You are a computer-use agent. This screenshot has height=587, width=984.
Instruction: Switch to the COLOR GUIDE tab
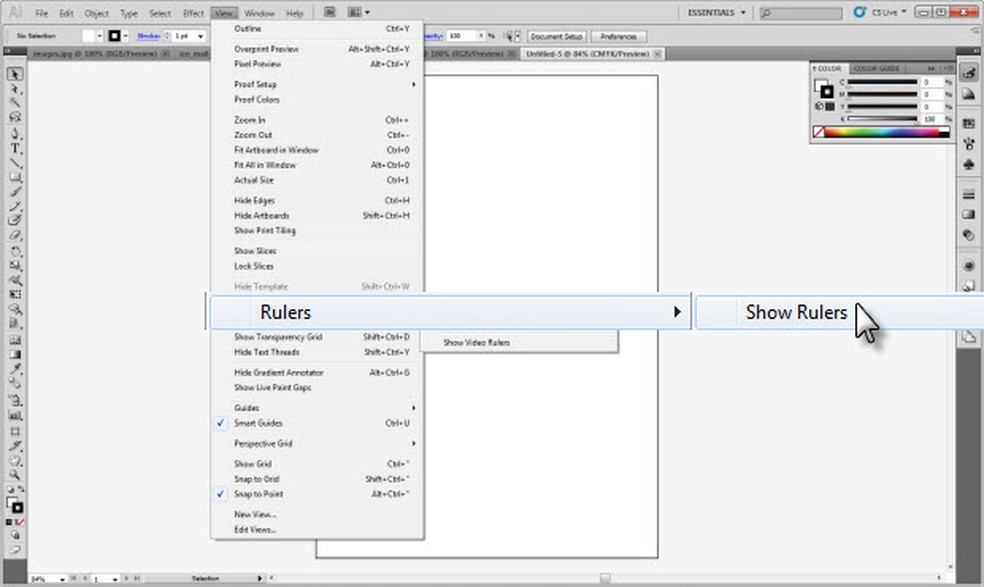(876, 68)
